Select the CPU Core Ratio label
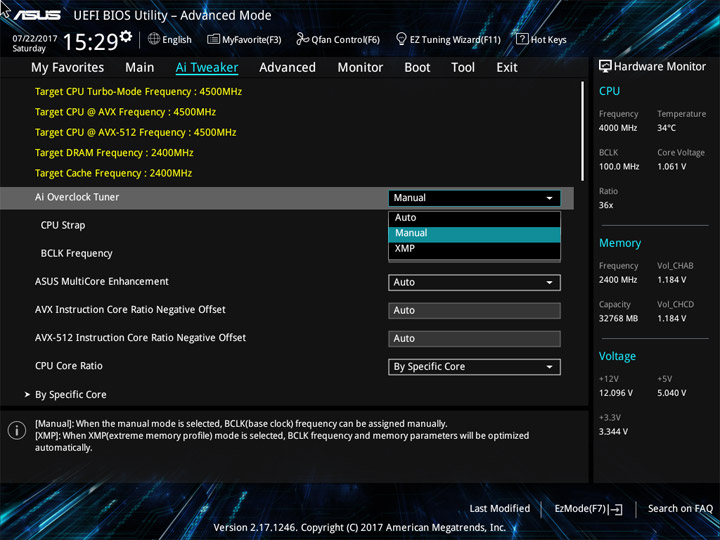This screenshot has width=720, height=540. tap(69, 366)
